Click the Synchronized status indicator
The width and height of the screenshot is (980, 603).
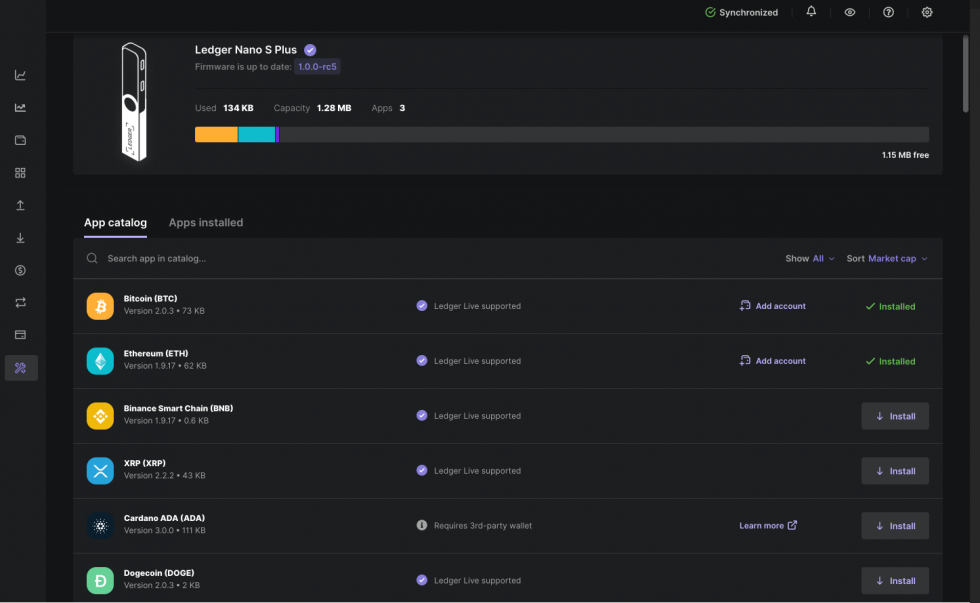741,12
